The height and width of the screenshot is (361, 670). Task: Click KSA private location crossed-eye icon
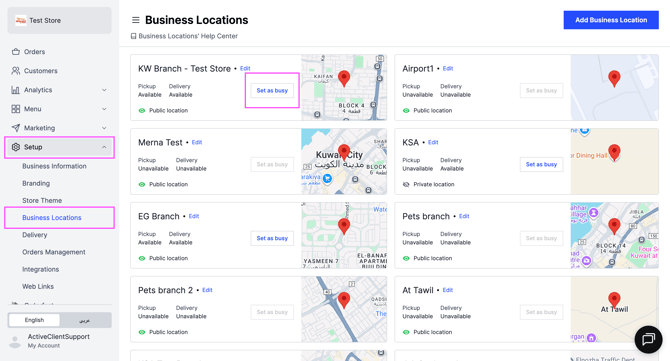tap(406, 185)
